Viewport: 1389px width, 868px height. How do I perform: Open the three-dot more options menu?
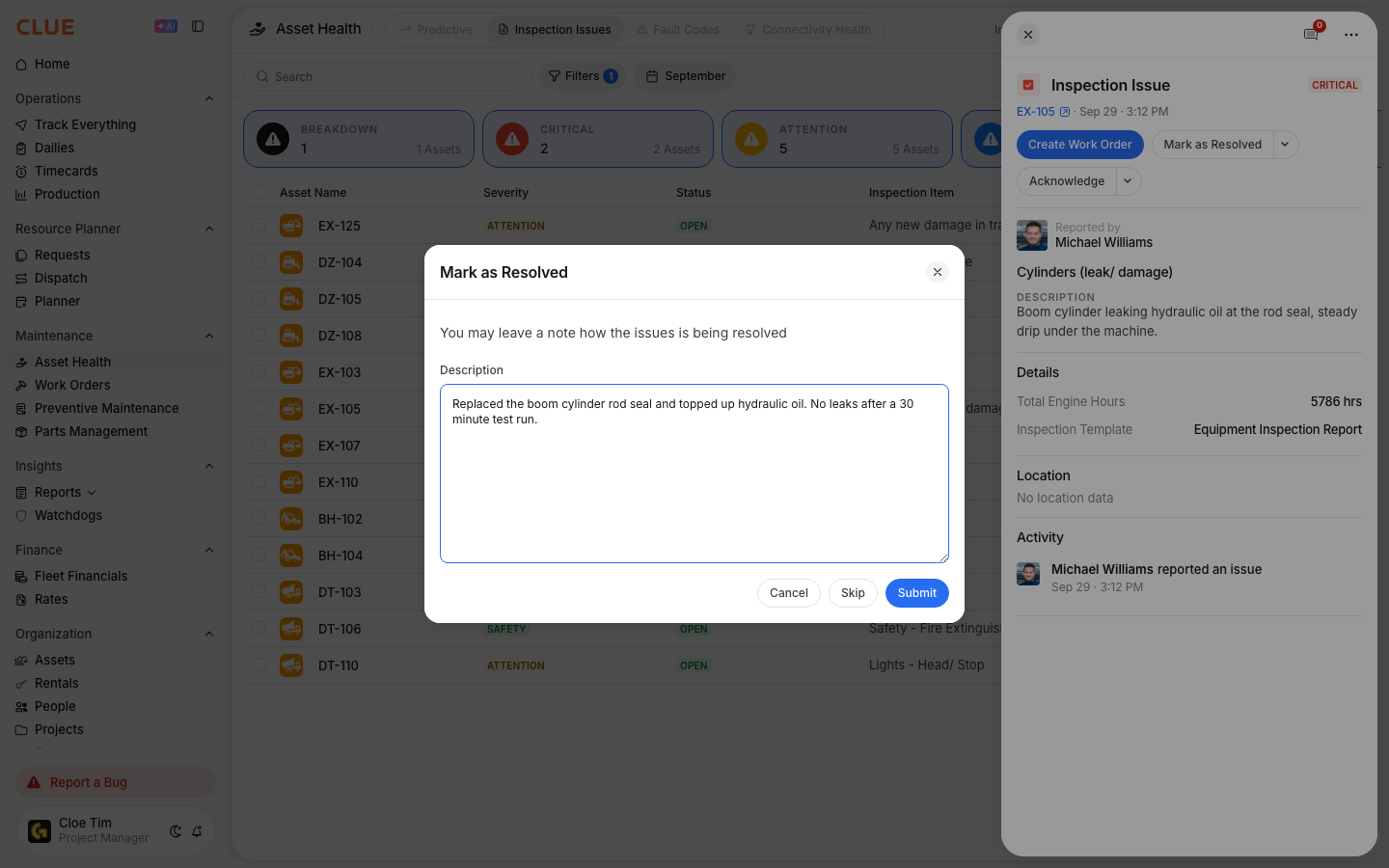[1351, 35]
